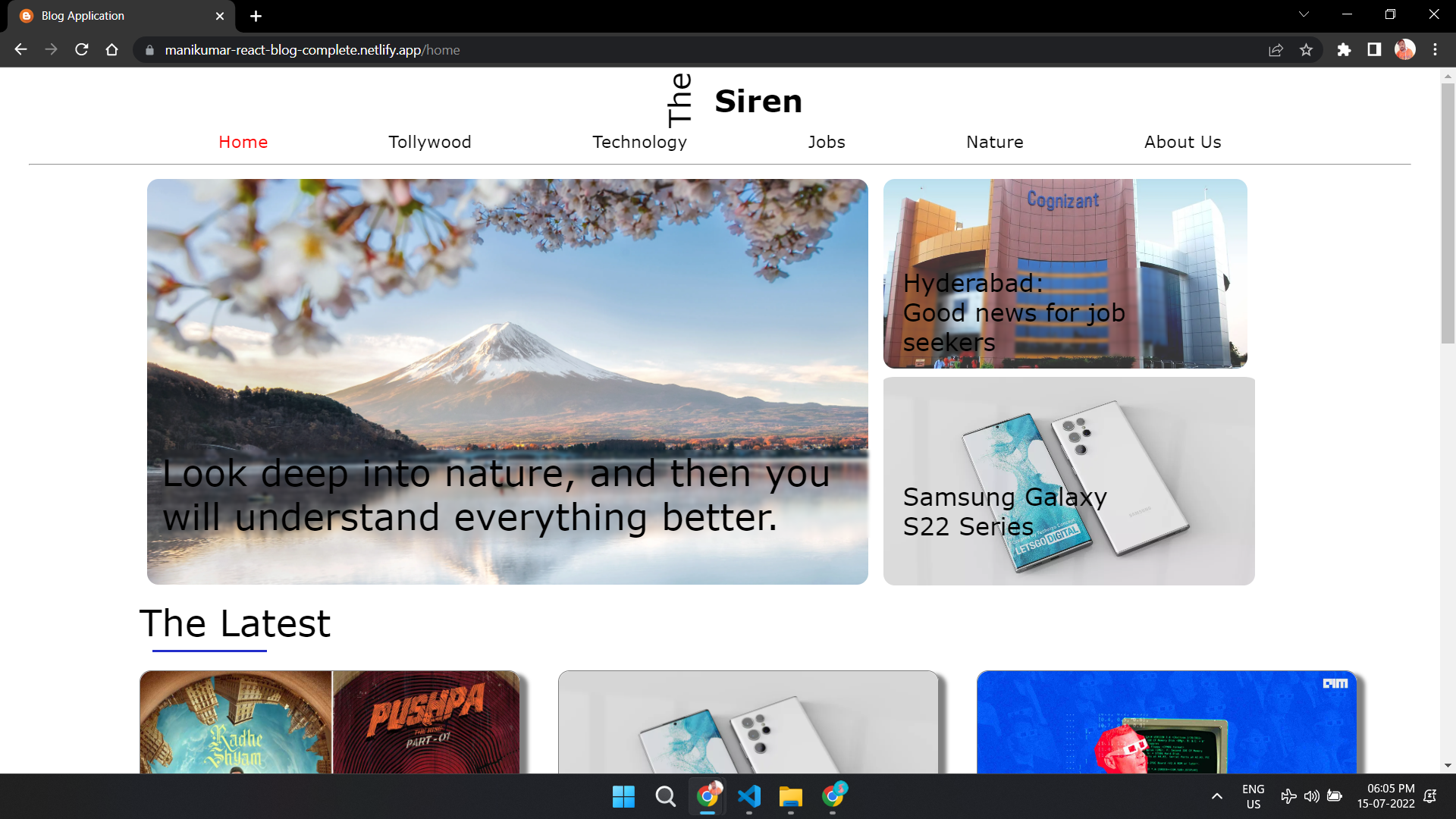
Task: Click the scrollbar down arrow
Action: (x=1448, y=766)
